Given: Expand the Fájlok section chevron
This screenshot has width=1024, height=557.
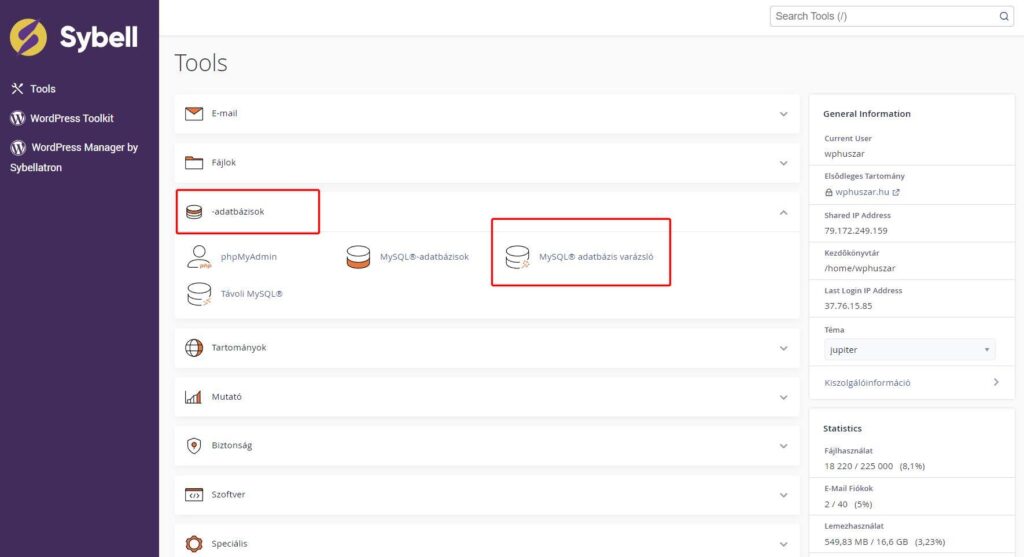Looking at the screenshot, I should click(x=783, y=163).
